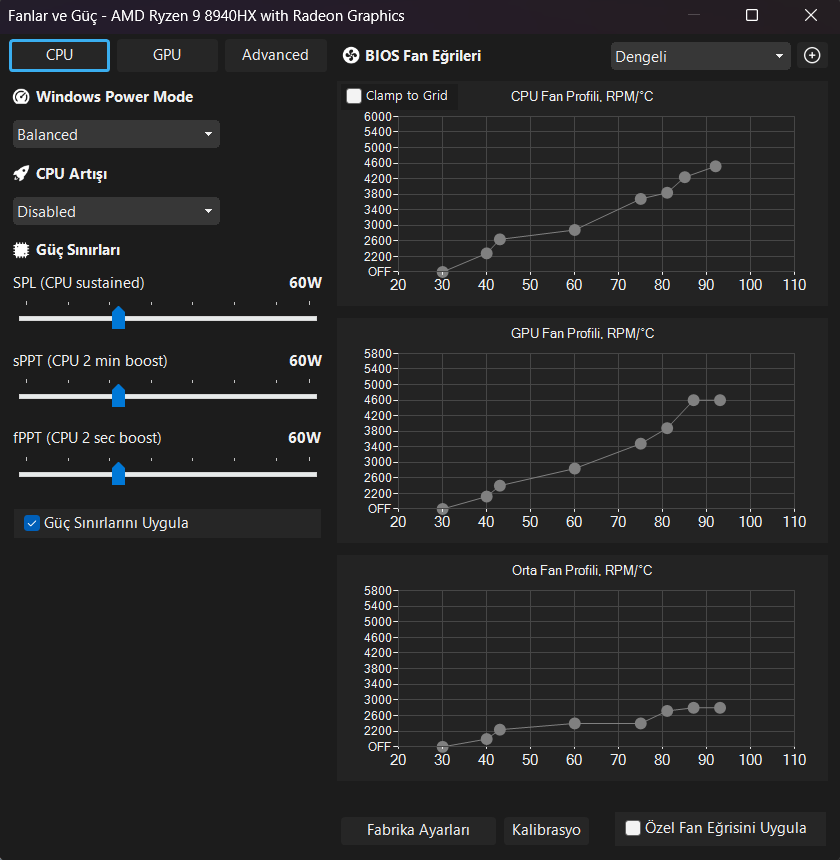Click the Windows Power Mode gauge icon
The height and width of the screenshot is (860, 840).
[21, 97]
